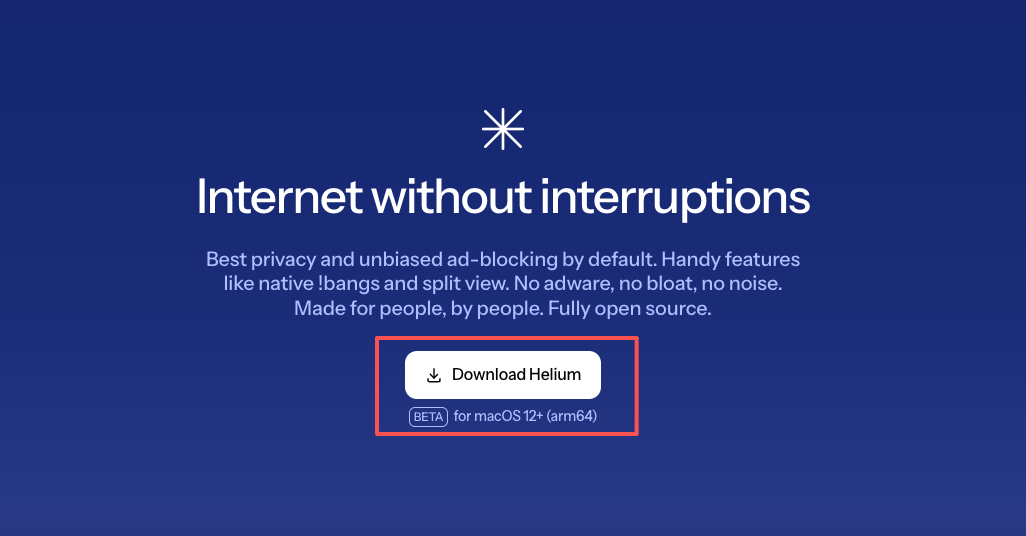Click the word 'without' in the headline
Image resolution: width=1026 pixels, height=536 pixels.
click(x=451, y=196)
